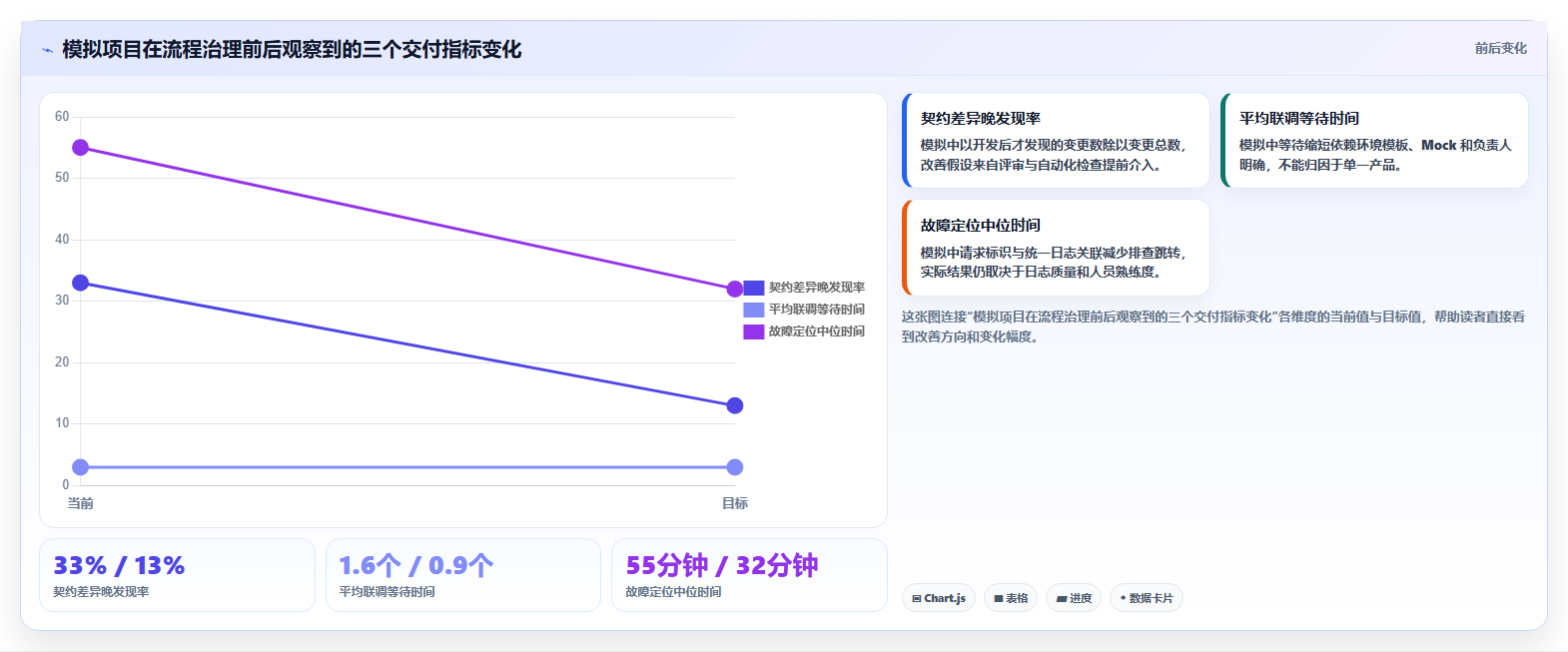Select the blue data point at 13
The height and width of the screenshot is (652, 1568).
point(735,405)
